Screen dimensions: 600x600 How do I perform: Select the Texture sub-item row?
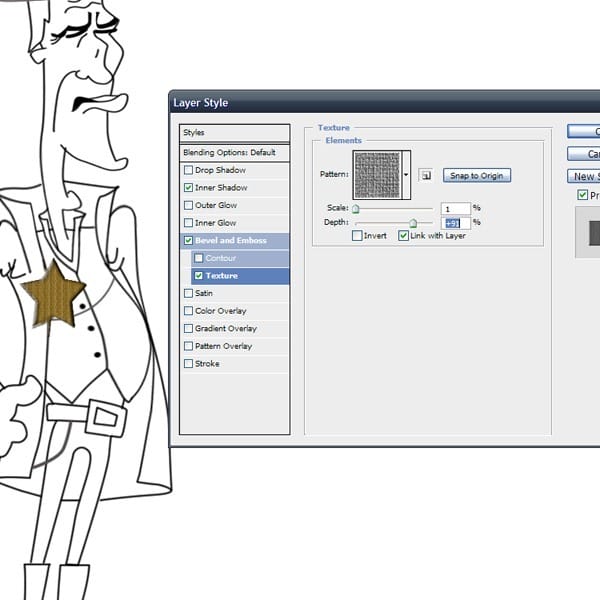[240, 276]
